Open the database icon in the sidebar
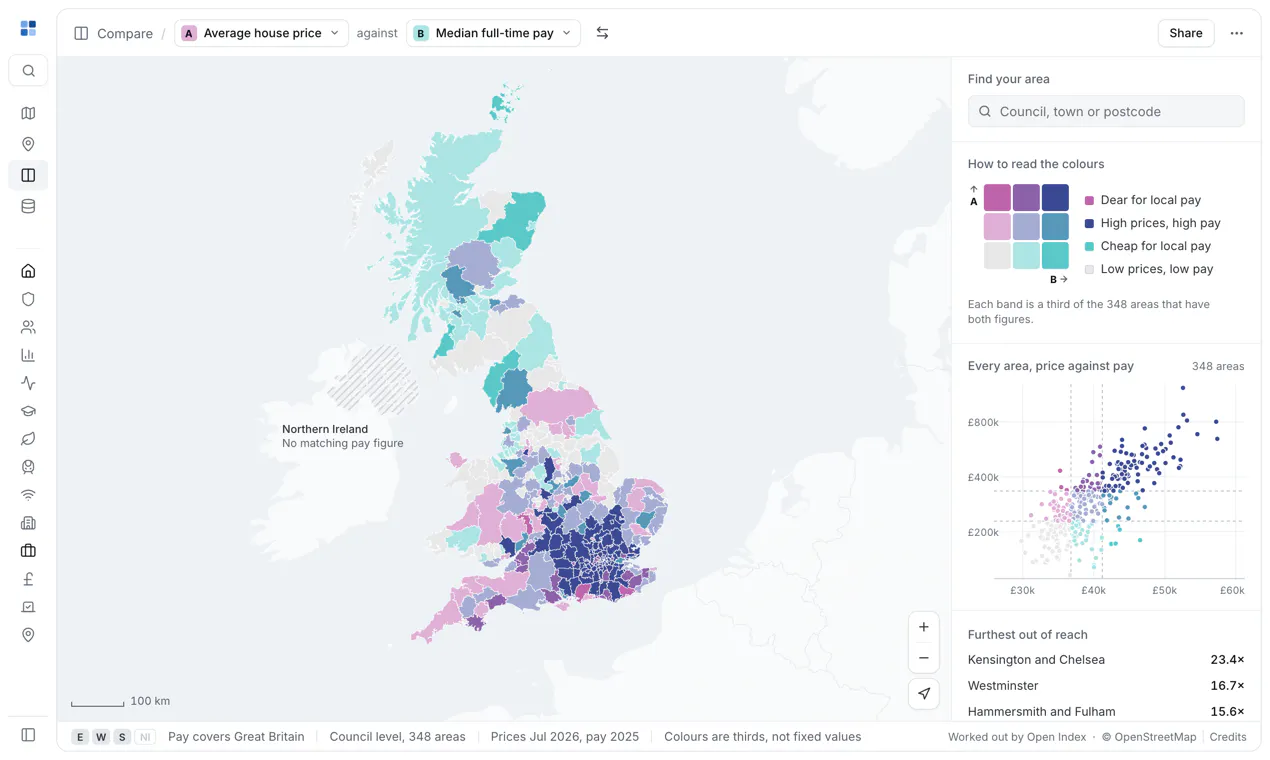This screenshot has width=1270, height=760. click(x=28, y=206)
